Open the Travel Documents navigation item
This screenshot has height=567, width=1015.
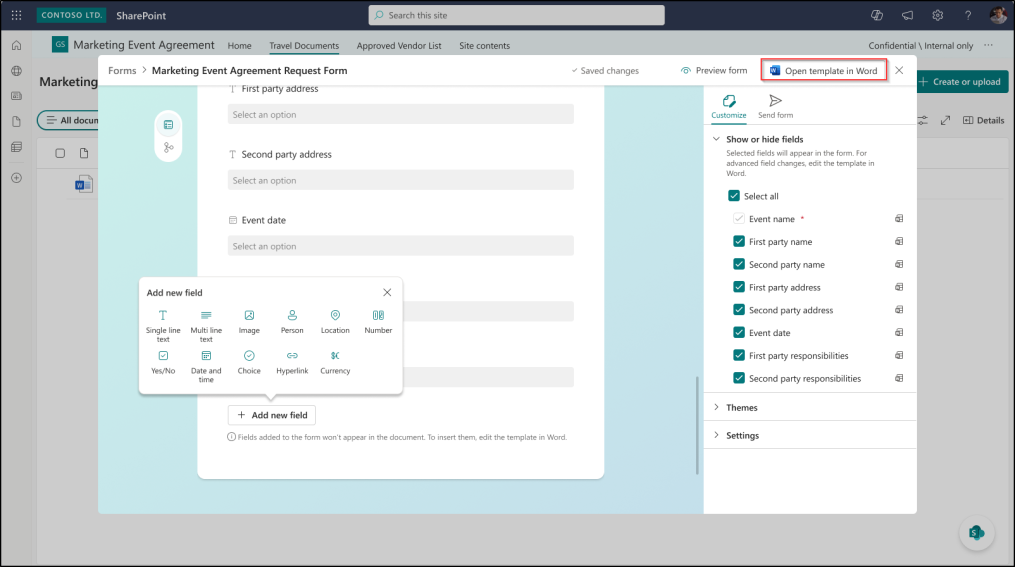[304, 46]
